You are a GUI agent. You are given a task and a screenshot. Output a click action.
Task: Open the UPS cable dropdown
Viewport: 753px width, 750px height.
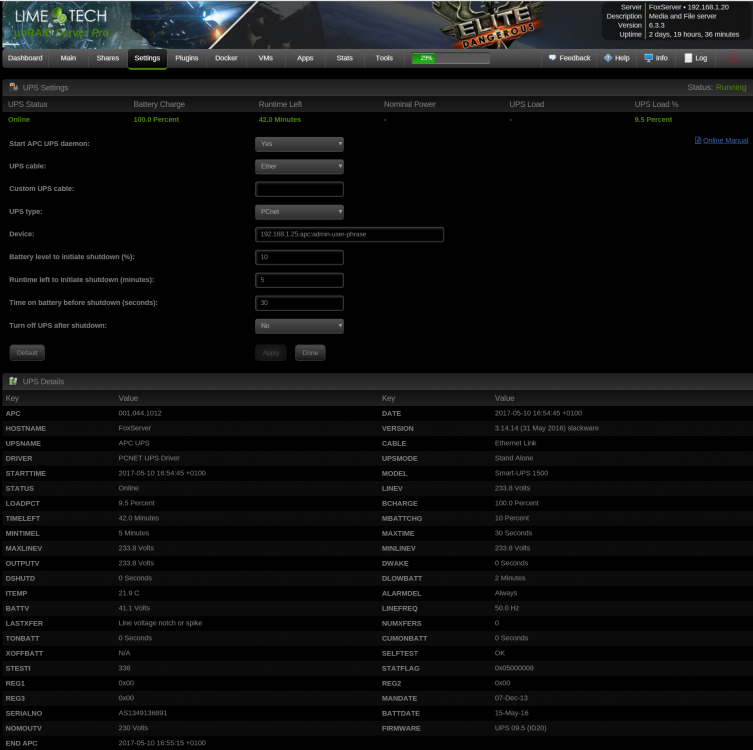coord(299,166)
